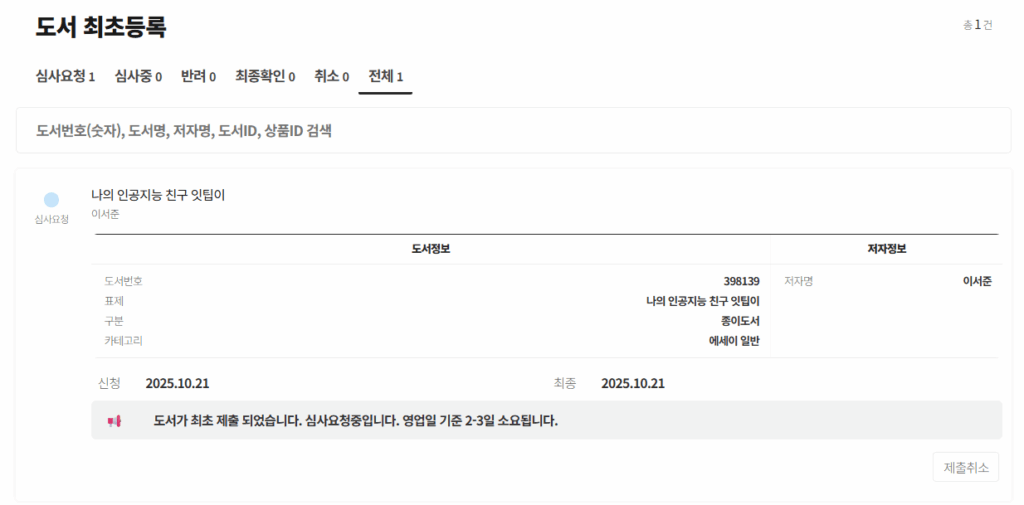Open the 심사중 tab
The image size is (1024, 505).
click(138, 76)
